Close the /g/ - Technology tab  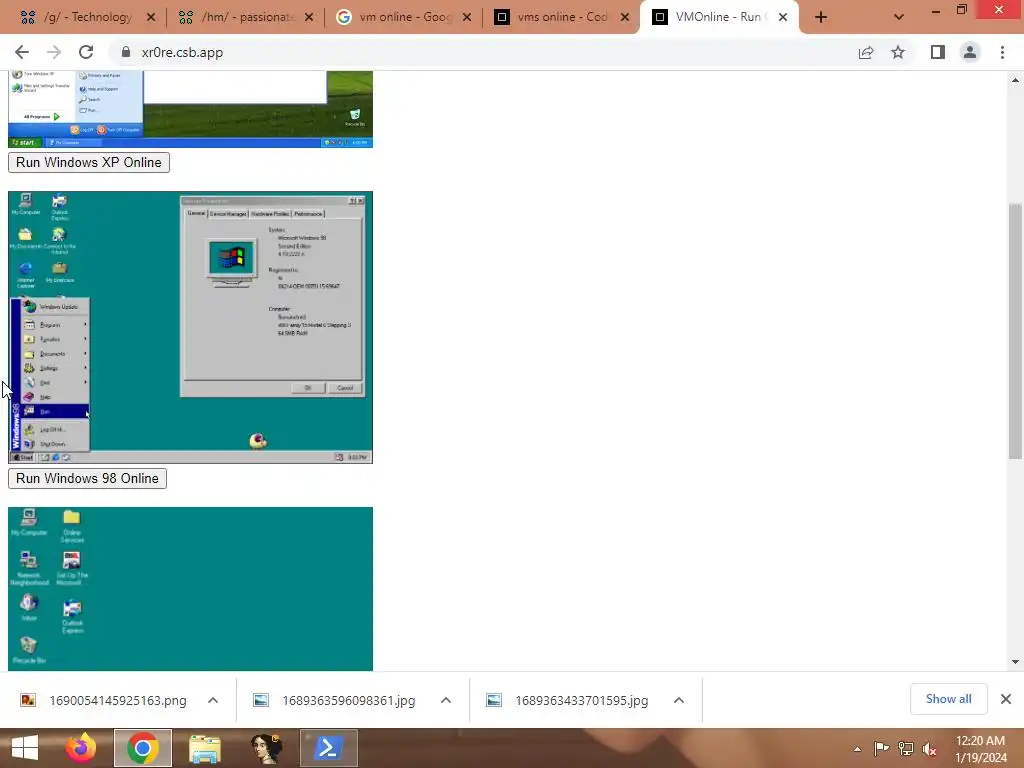pos(151,18)
